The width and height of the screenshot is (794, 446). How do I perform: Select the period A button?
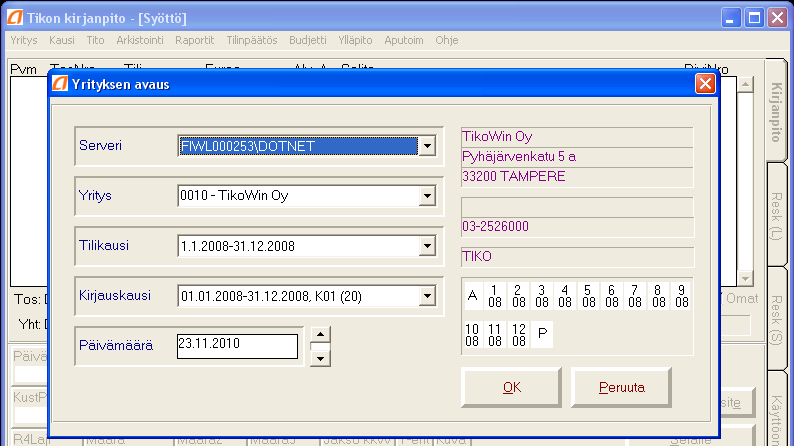(x=473, y=296)
